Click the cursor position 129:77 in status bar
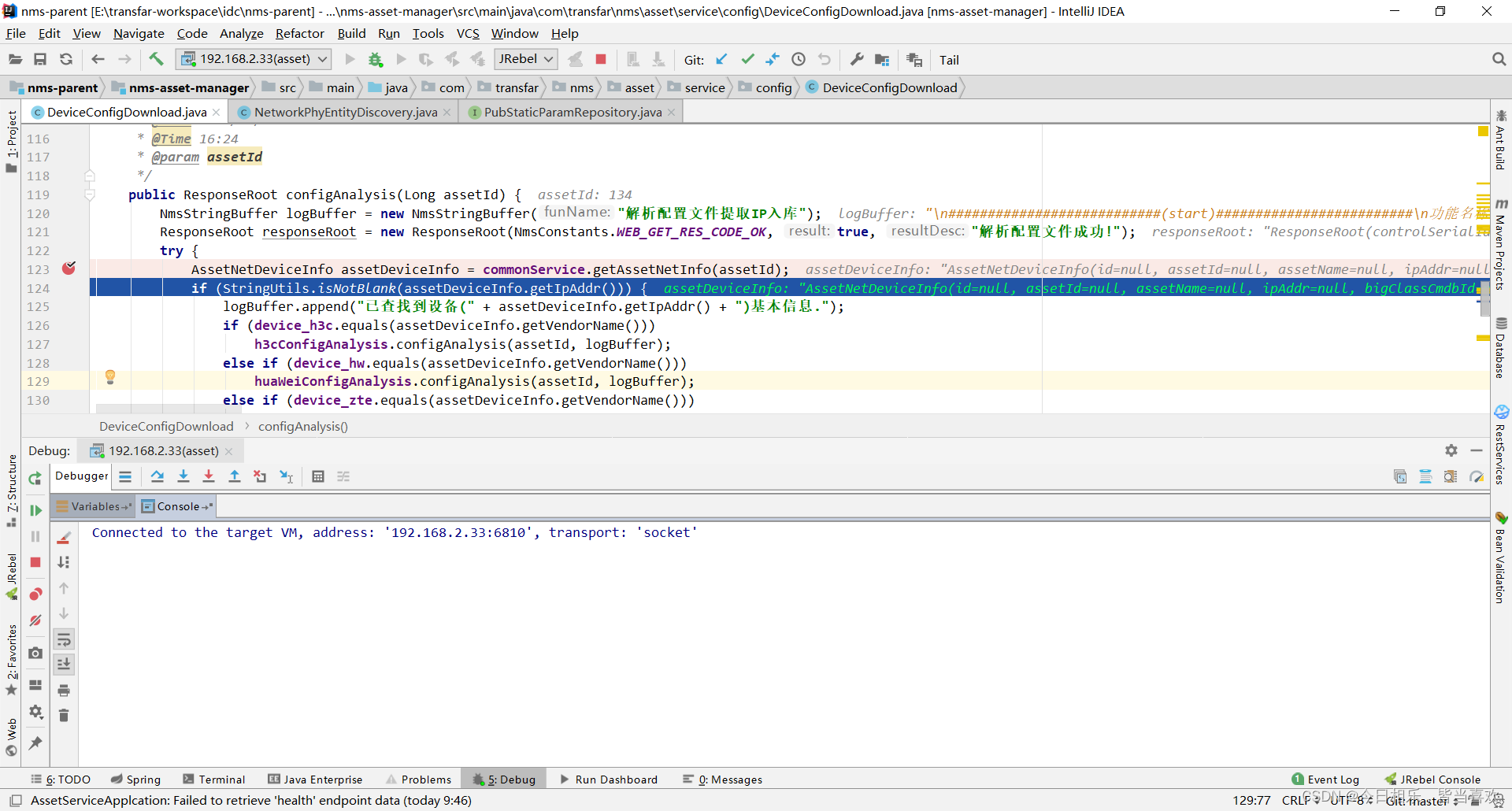This screenshot has width=1512, height=811. 1251,800
